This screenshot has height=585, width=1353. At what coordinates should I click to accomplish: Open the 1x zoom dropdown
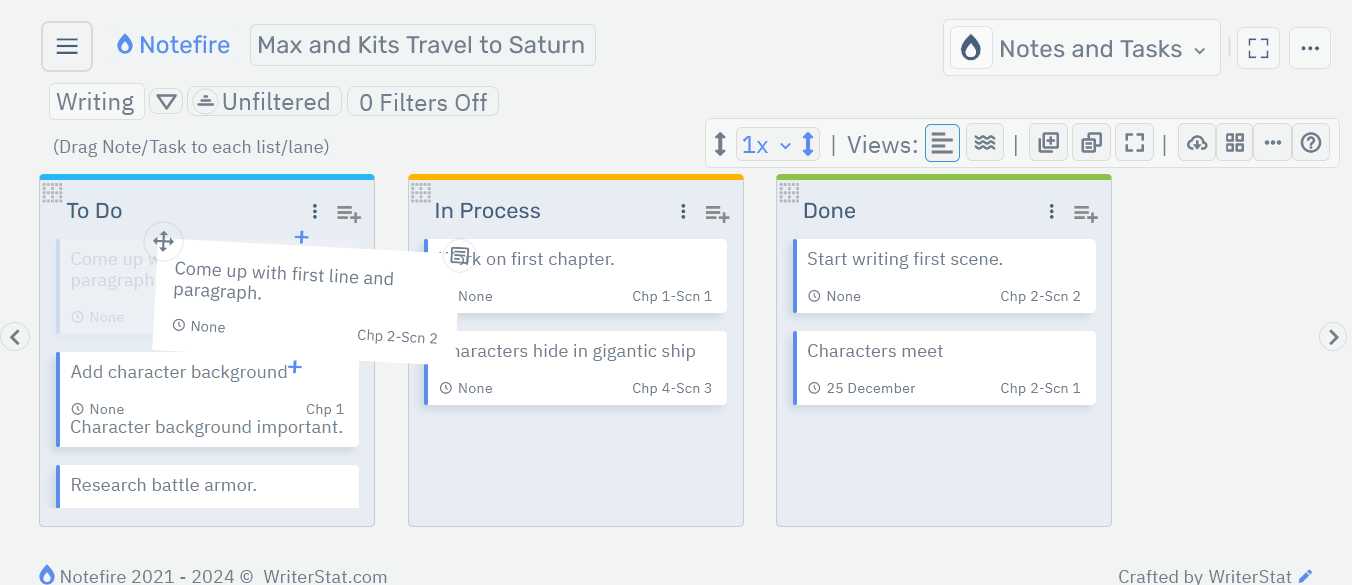764,142
